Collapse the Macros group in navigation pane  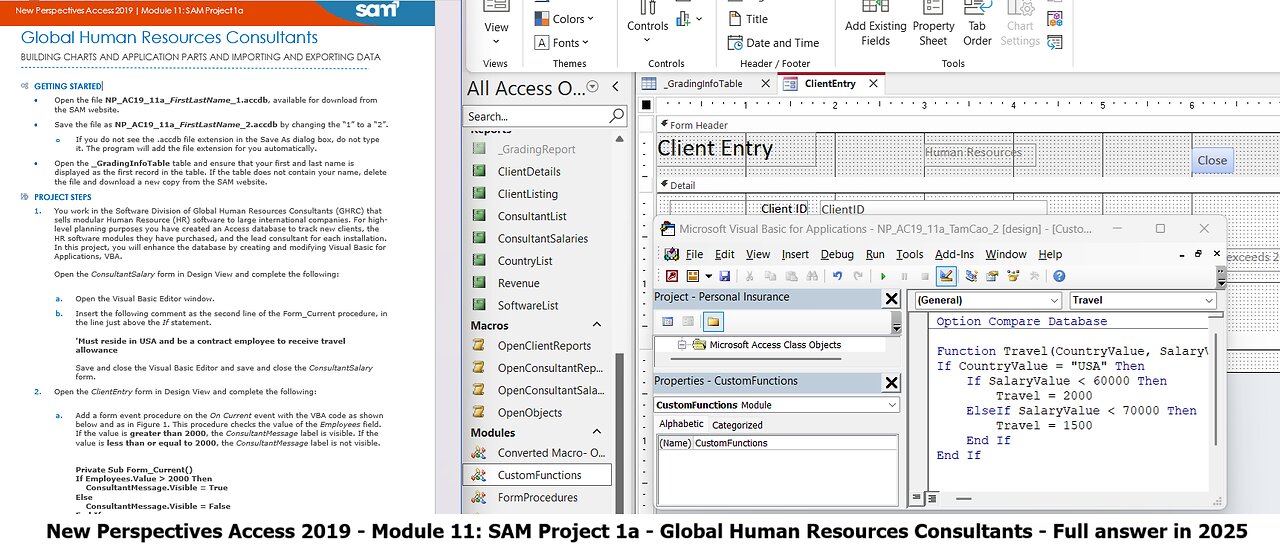coord(597,325)
